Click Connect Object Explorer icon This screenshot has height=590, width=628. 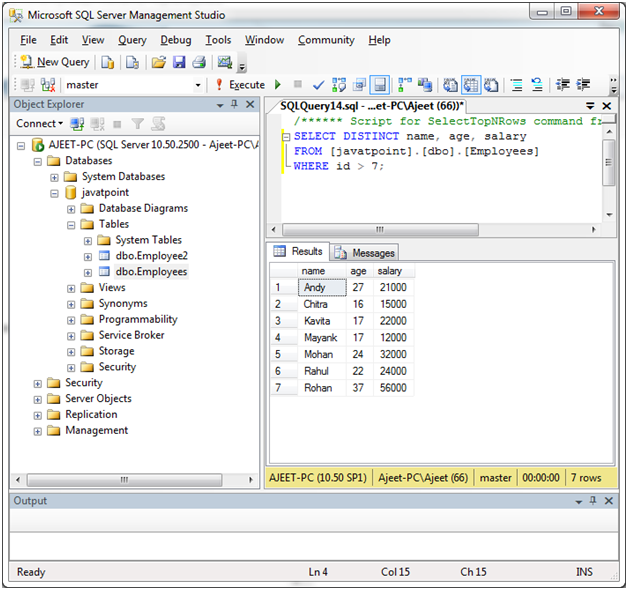(77, 124)
